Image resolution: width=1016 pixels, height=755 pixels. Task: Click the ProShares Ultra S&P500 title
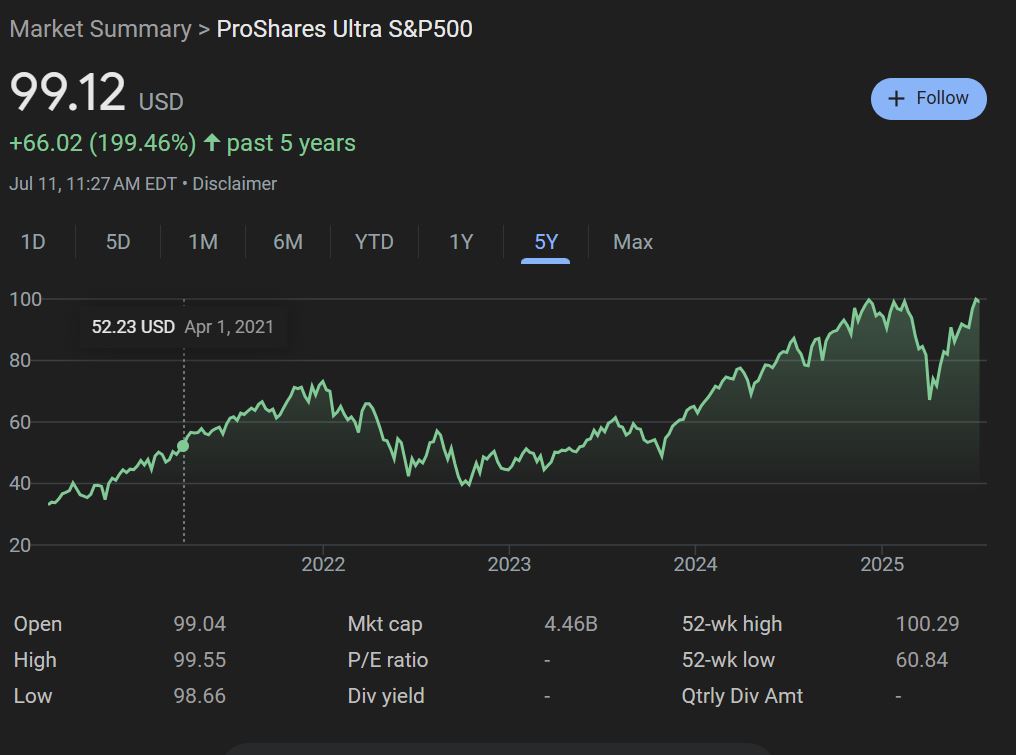(x=344, y=29)
